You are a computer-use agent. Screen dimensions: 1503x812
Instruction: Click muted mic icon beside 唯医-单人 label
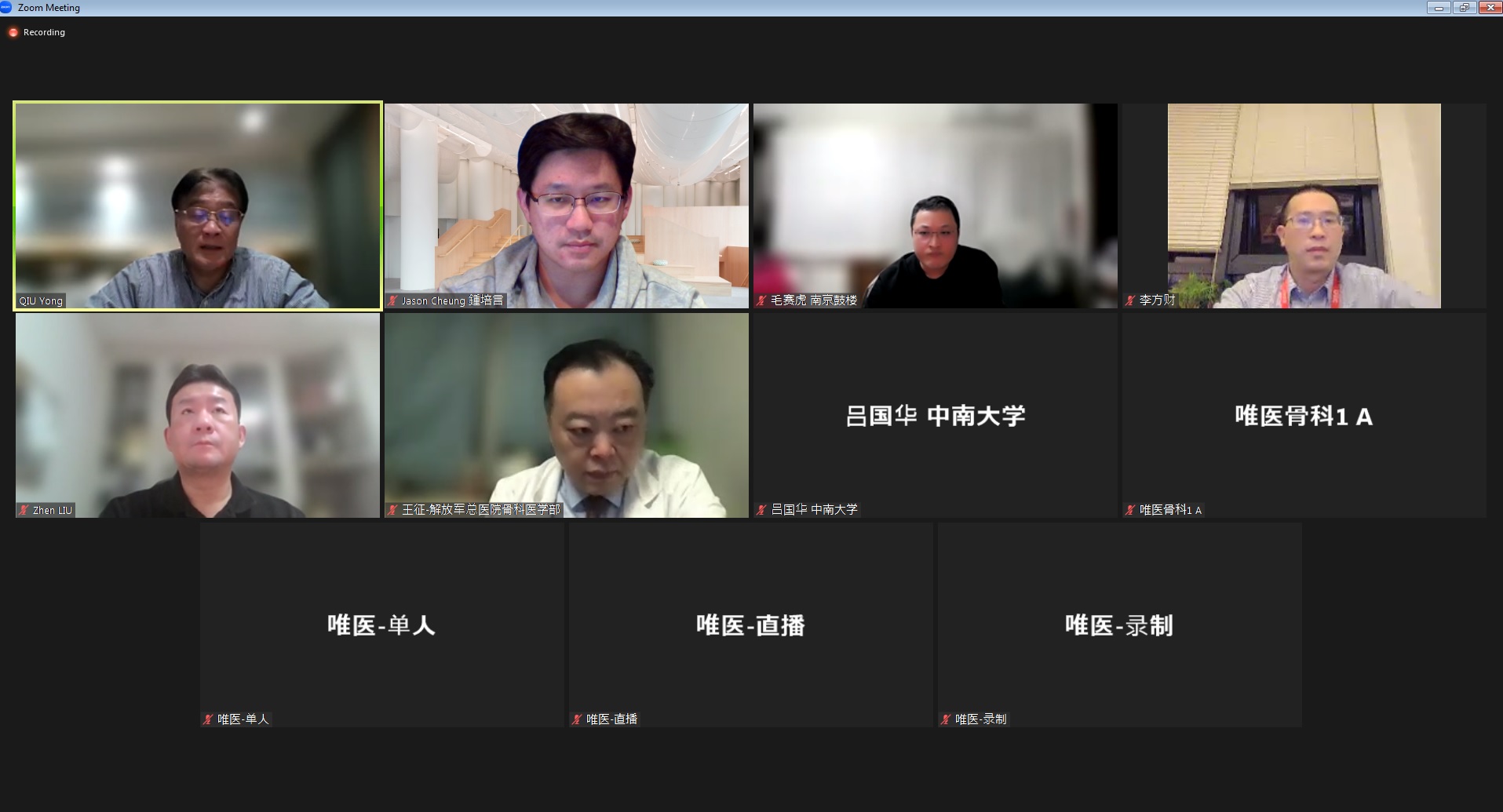(208, 719)
